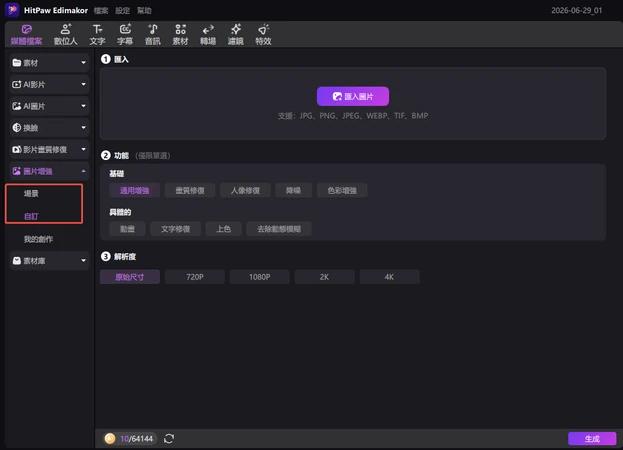The image size is (623, 450).
Task: Click the 基礎 basic category label
Action: (117, 174)
